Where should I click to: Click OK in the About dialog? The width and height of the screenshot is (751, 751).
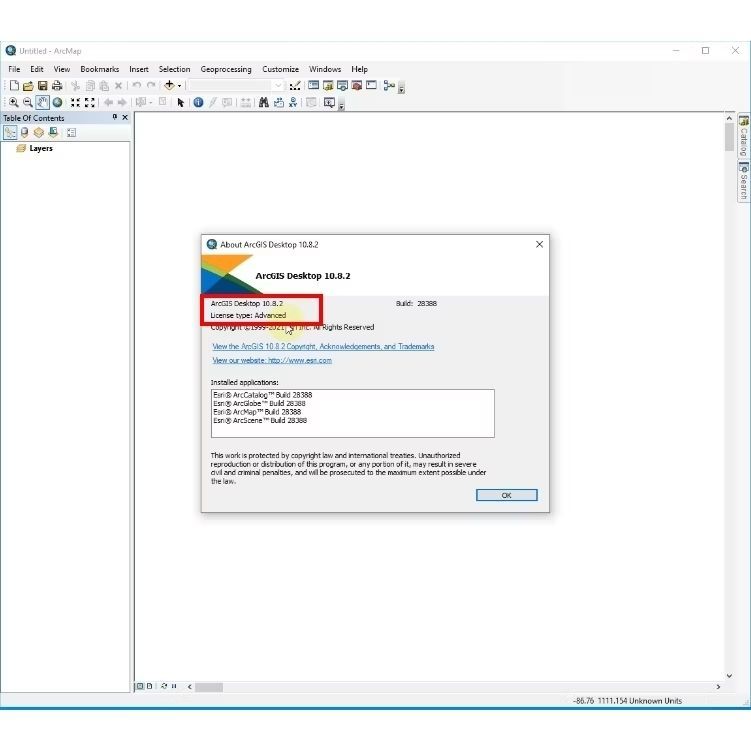pos(506,495)
